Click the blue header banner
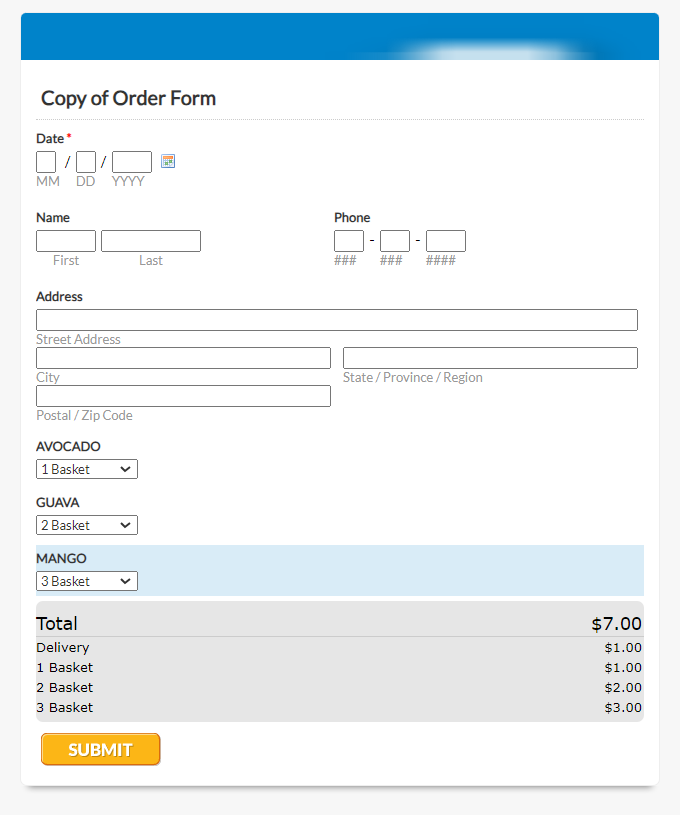The width and height of the screenshot is (680, 815). tap(340, 36)
